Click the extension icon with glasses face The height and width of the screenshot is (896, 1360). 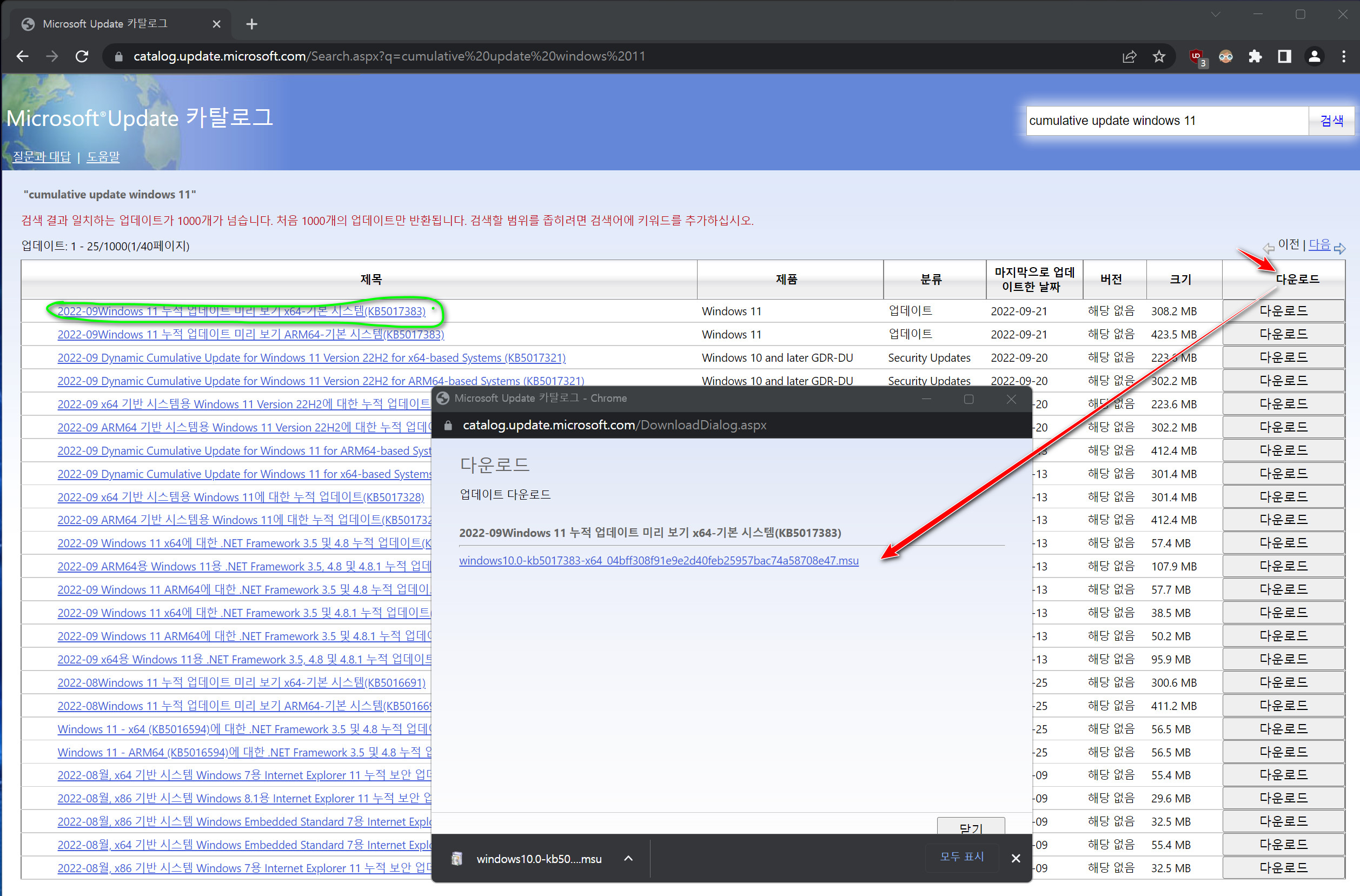coord(1226,56)
